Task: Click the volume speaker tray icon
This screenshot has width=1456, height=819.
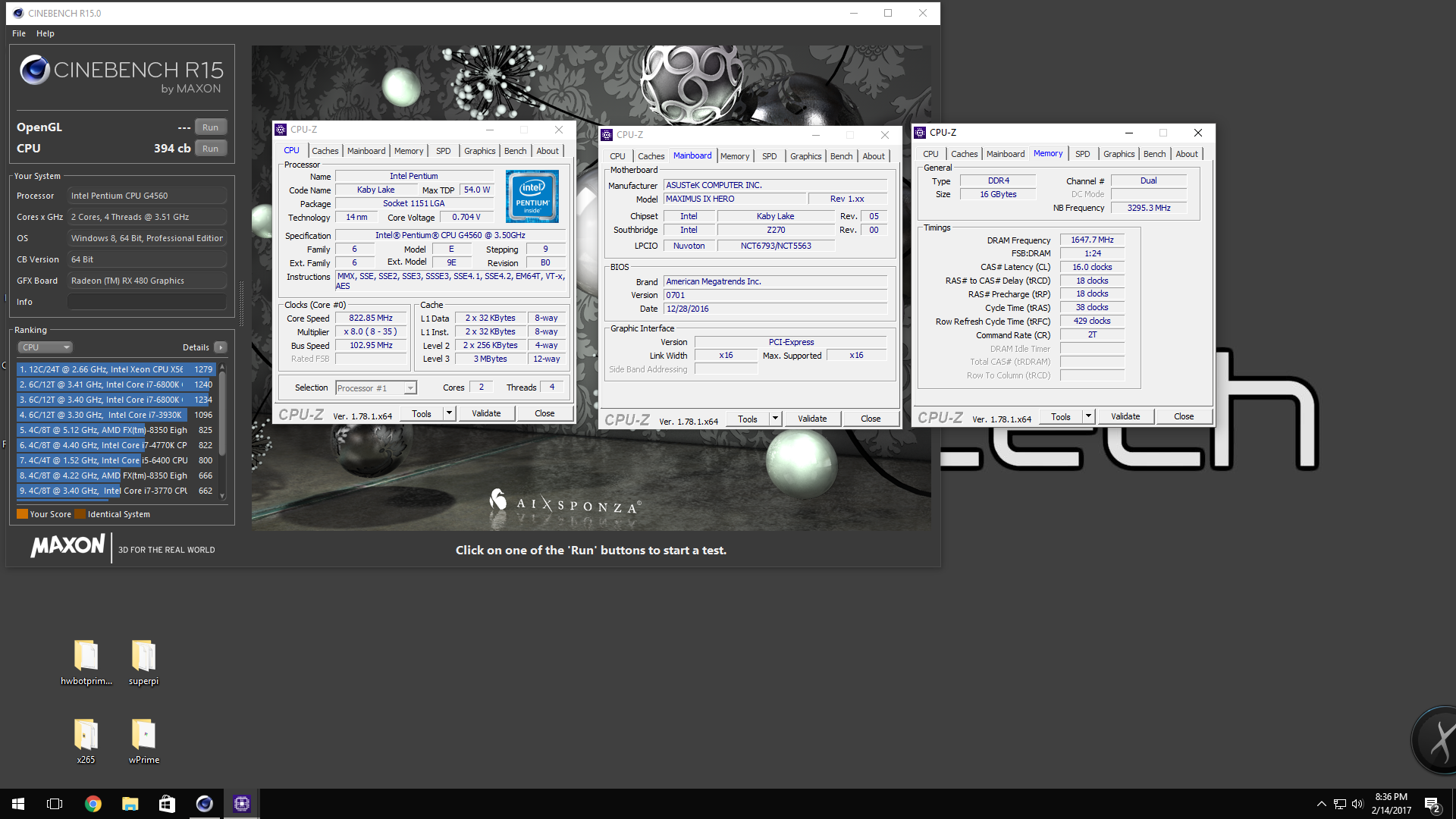Action: tap(1357, 804)
